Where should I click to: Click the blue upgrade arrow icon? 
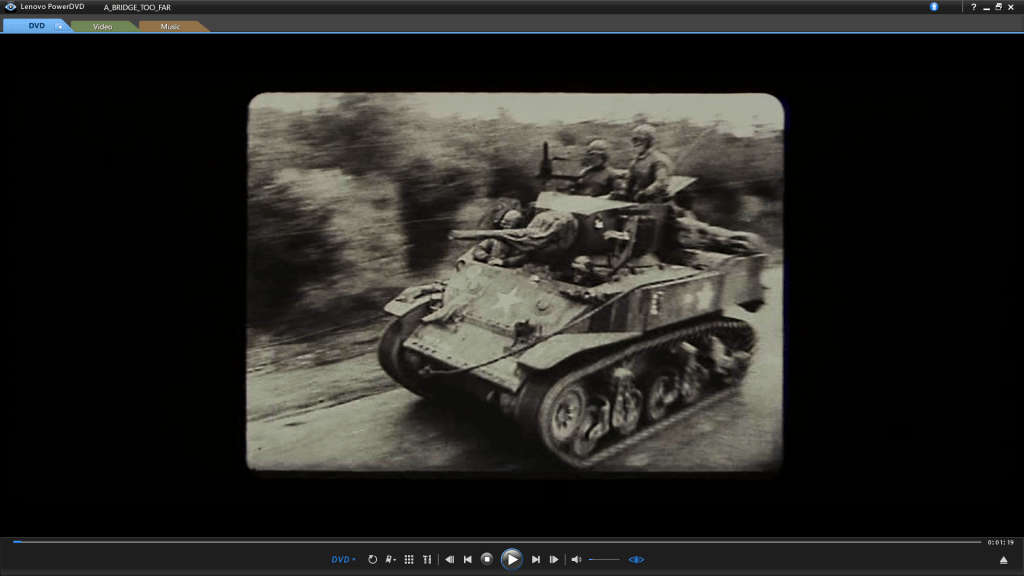point(934,7)
